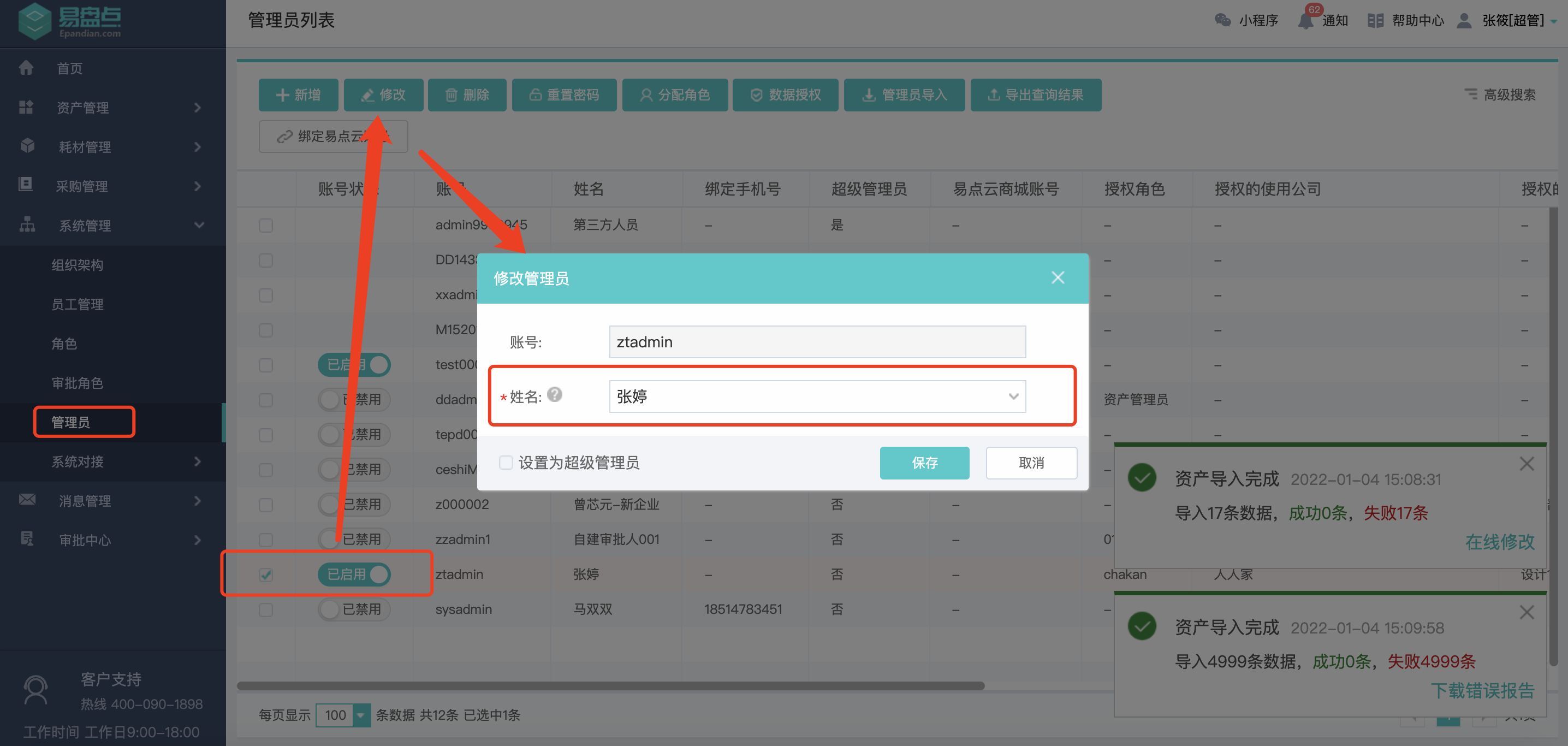Select the sysadmin row checkbox
The width and height of the screenshot is (1568, 746).
coord(265,609)
